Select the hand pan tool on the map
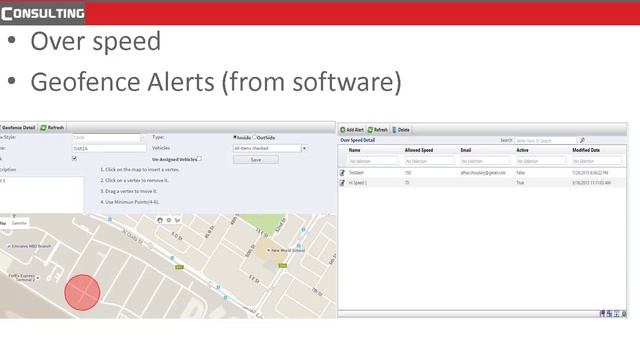Image resolution: width=640 pixels, height=360 pixels. coord(160,220)
